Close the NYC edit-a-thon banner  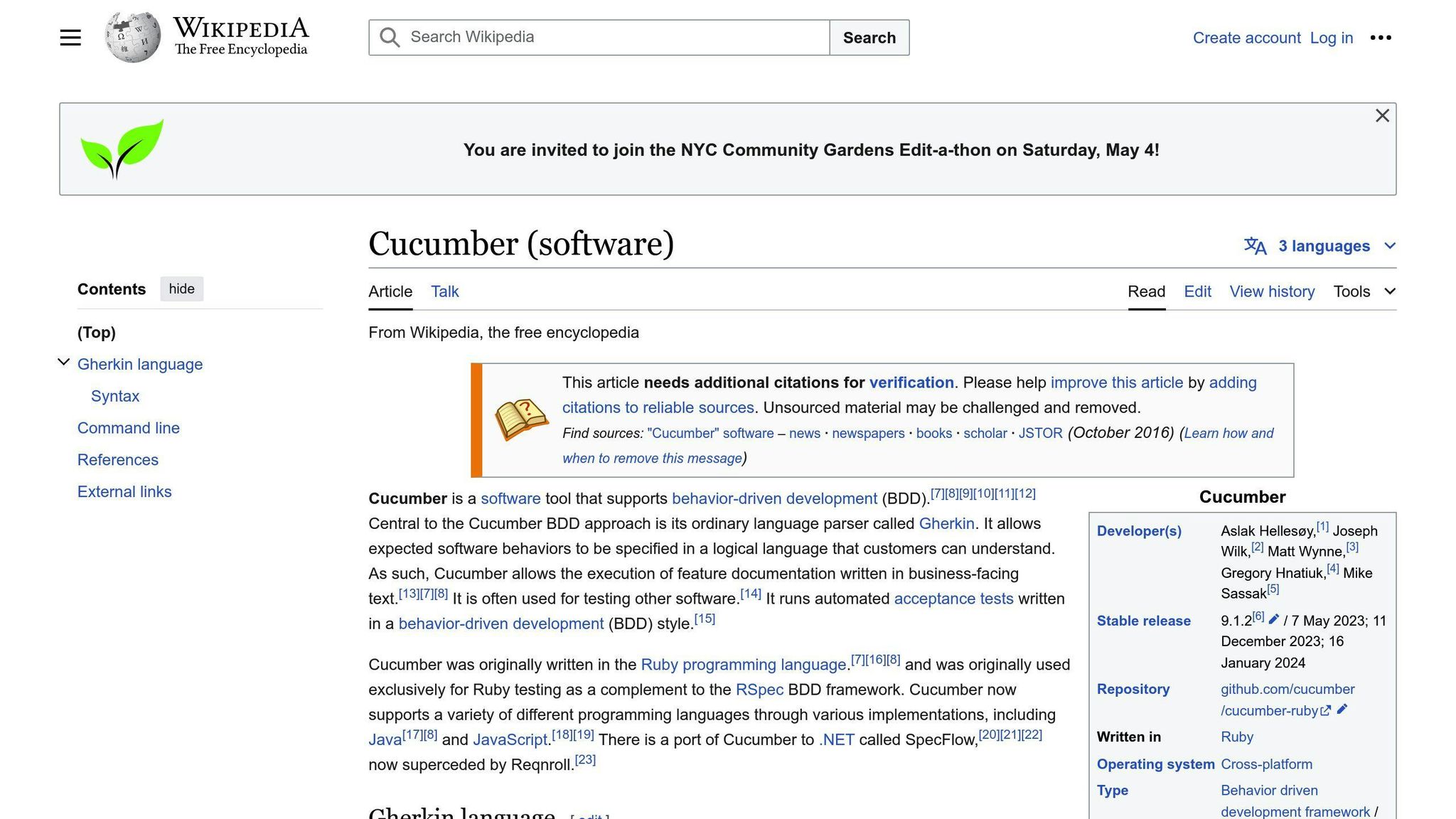(1382, 115)
